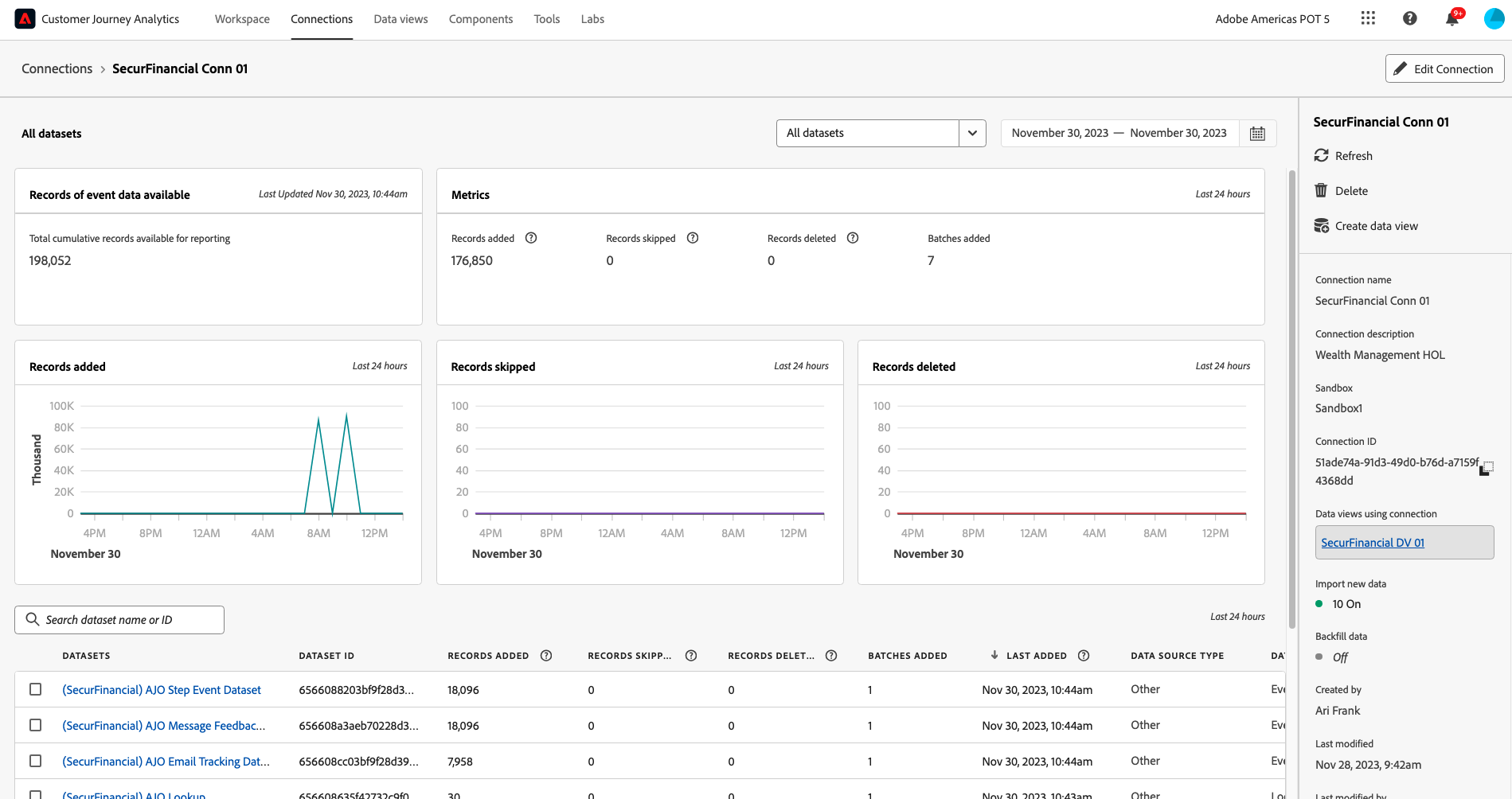Open the AJO Message Feedback dataset link
Screen dimensions: 1512x799
tap(164, 726)
